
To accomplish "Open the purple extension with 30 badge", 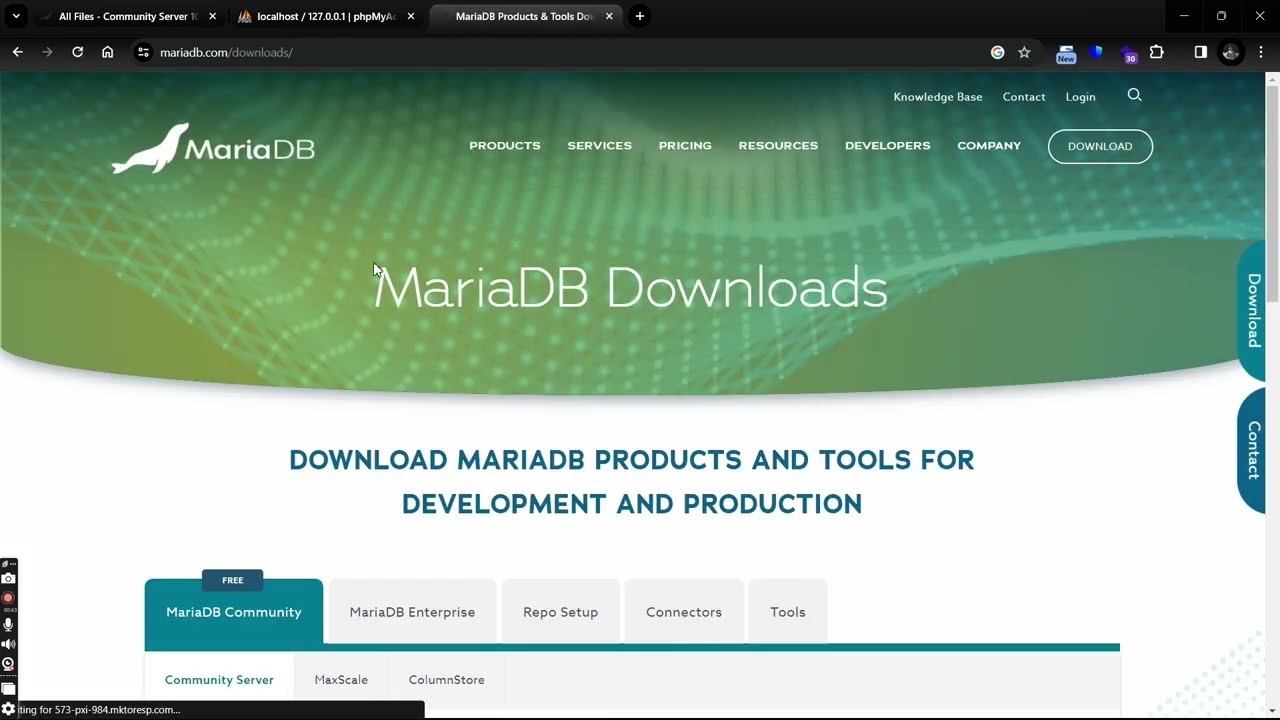I will [x=1128, y=54].
